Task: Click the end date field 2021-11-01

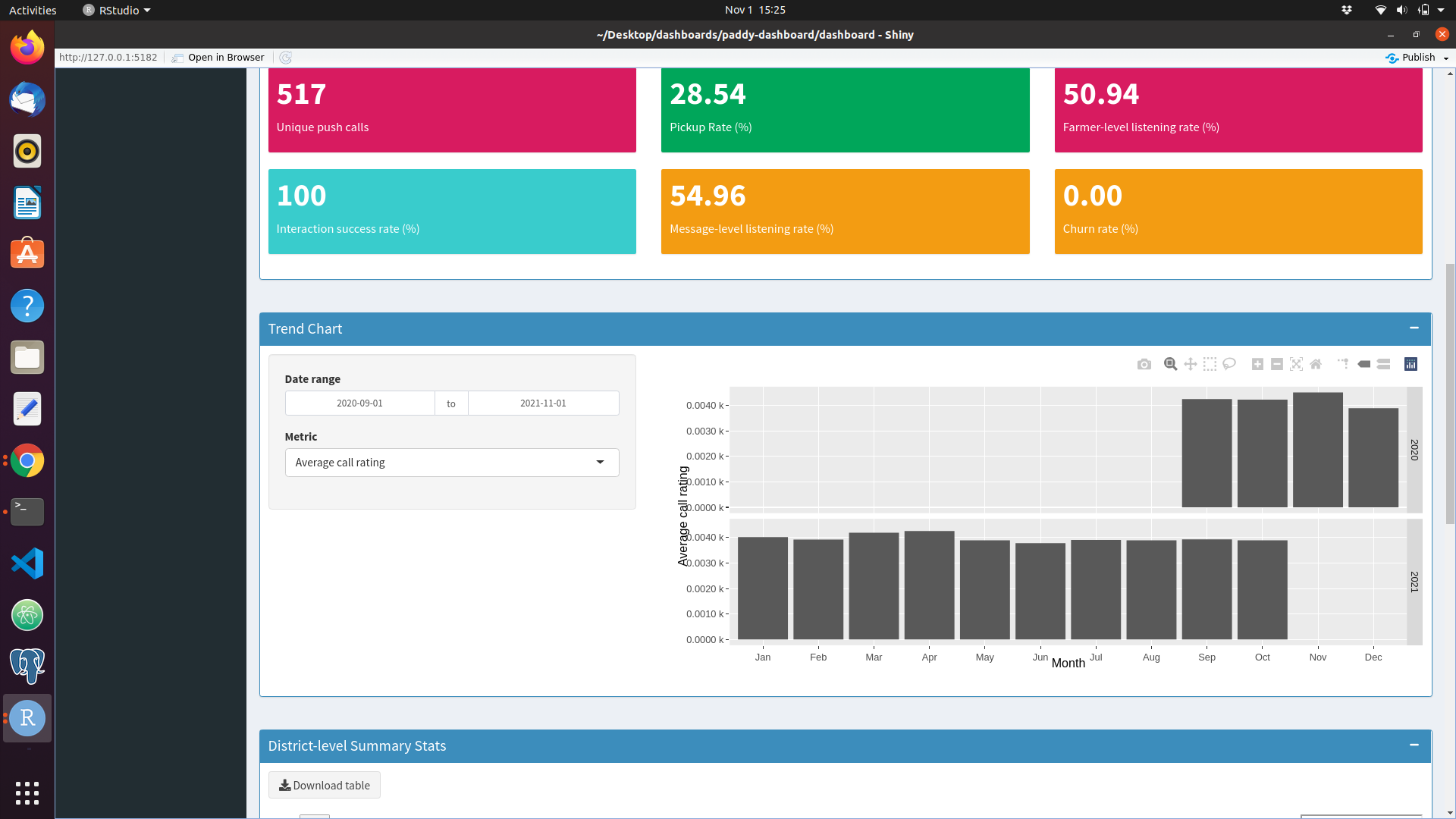Action: [543, 403]
